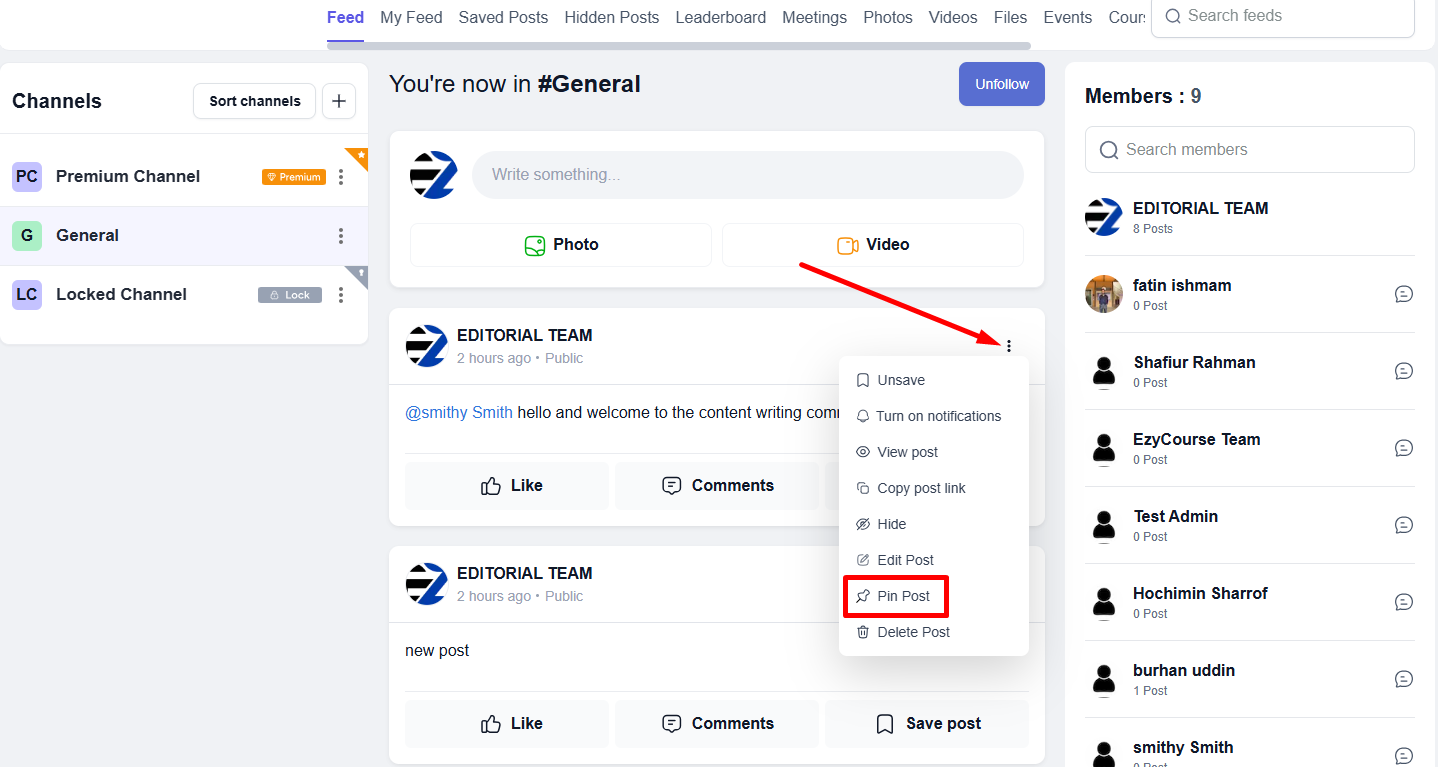Click EDITORIAL TEAM avatar in members list
Viewport: 1438px width, 767px height.
[1104, 217]
